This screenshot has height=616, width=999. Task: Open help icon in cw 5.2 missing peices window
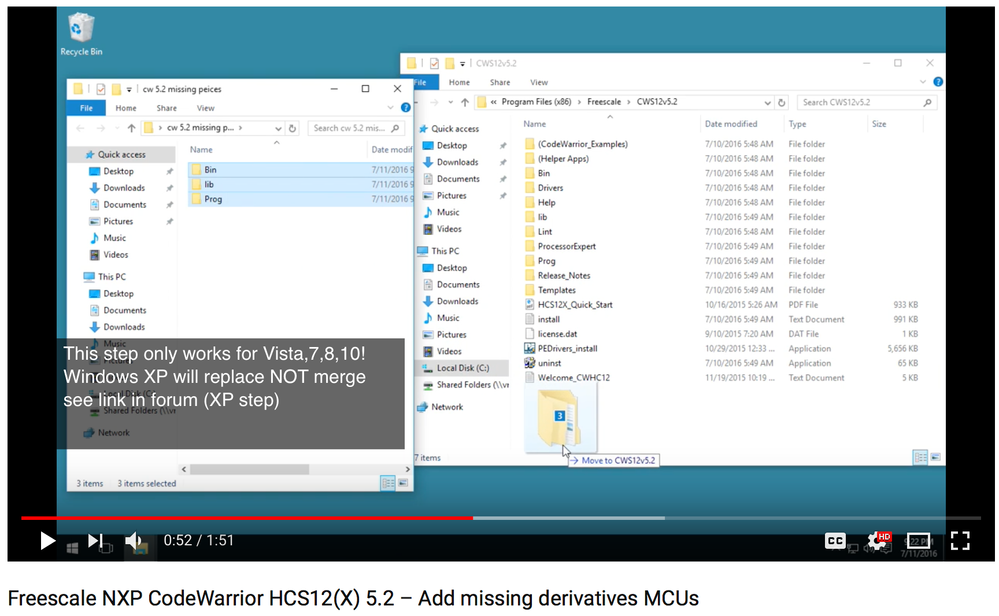[405, 108]
